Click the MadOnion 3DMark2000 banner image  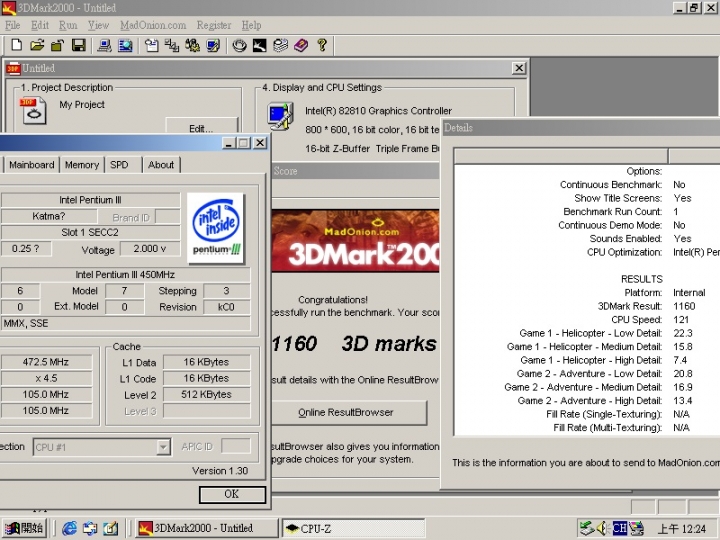click(x=355, y=241)
